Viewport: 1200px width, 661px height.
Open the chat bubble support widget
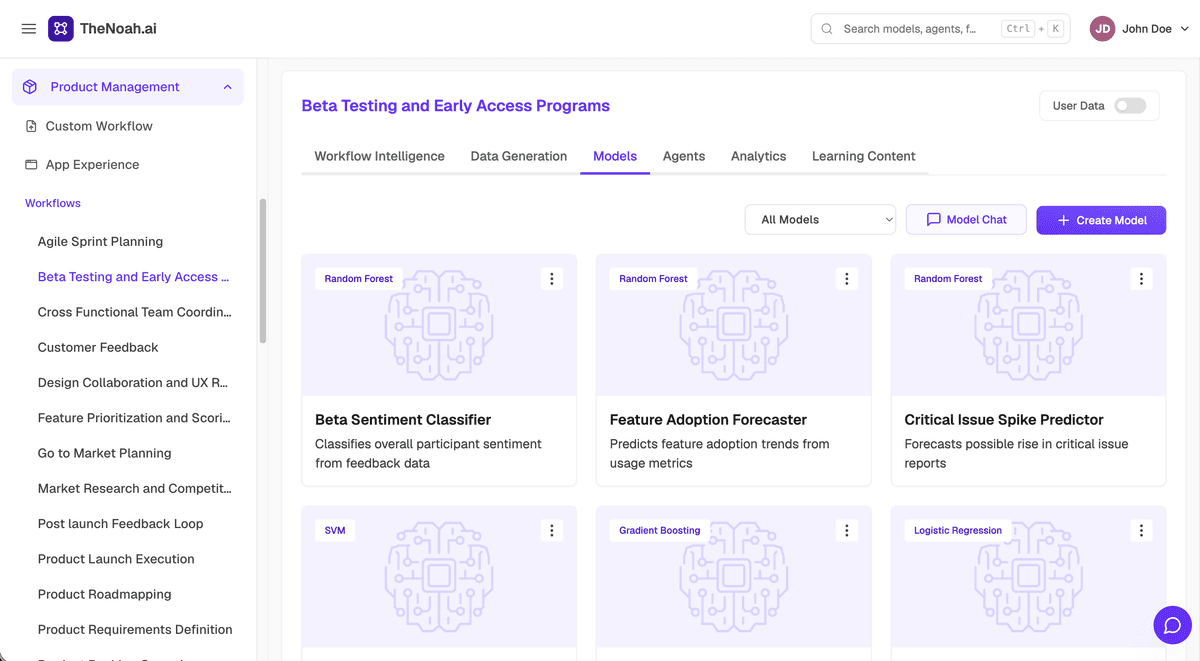click(x=1173, y=625)
